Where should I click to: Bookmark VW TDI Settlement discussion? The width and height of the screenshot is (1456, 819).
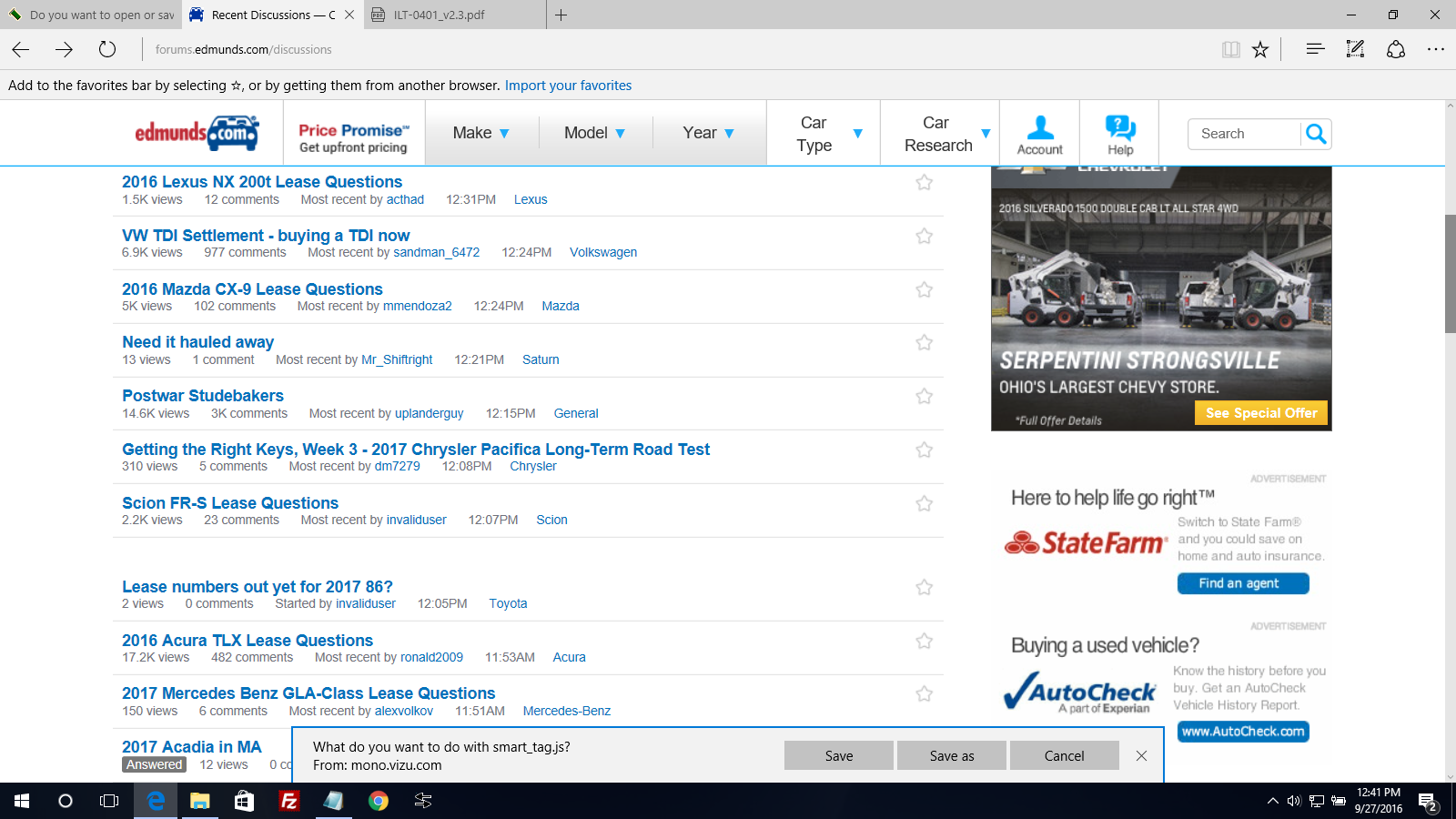coord(925,236)
